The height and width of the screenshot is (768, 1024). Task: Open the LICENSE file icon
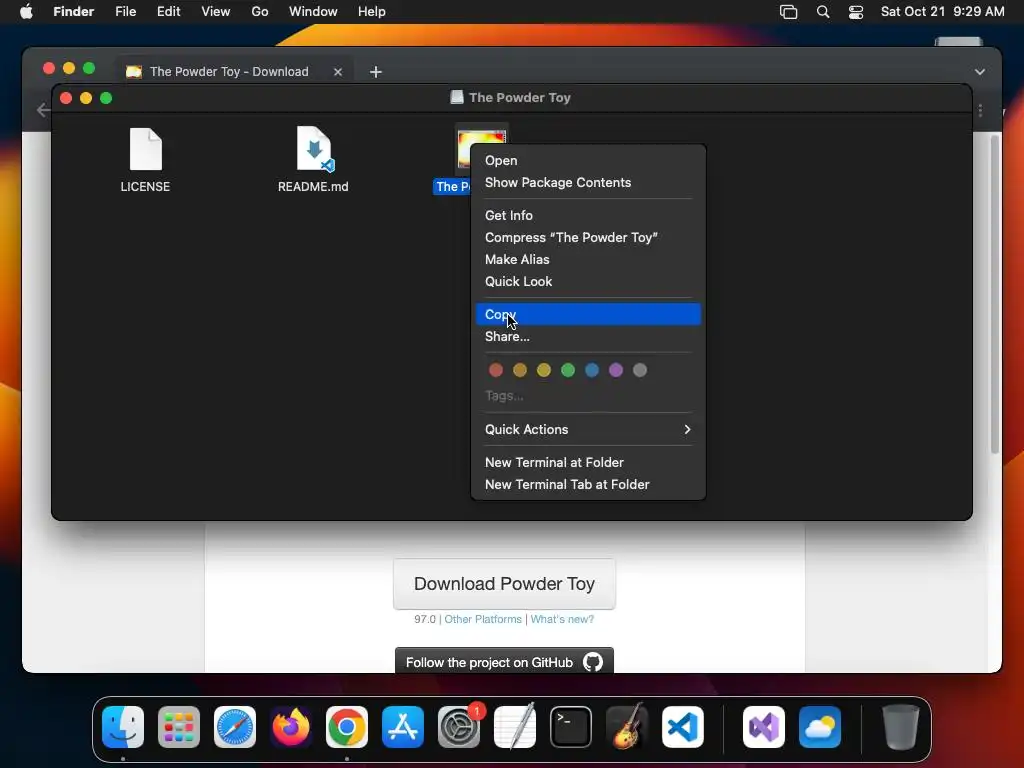click(146, 149)
